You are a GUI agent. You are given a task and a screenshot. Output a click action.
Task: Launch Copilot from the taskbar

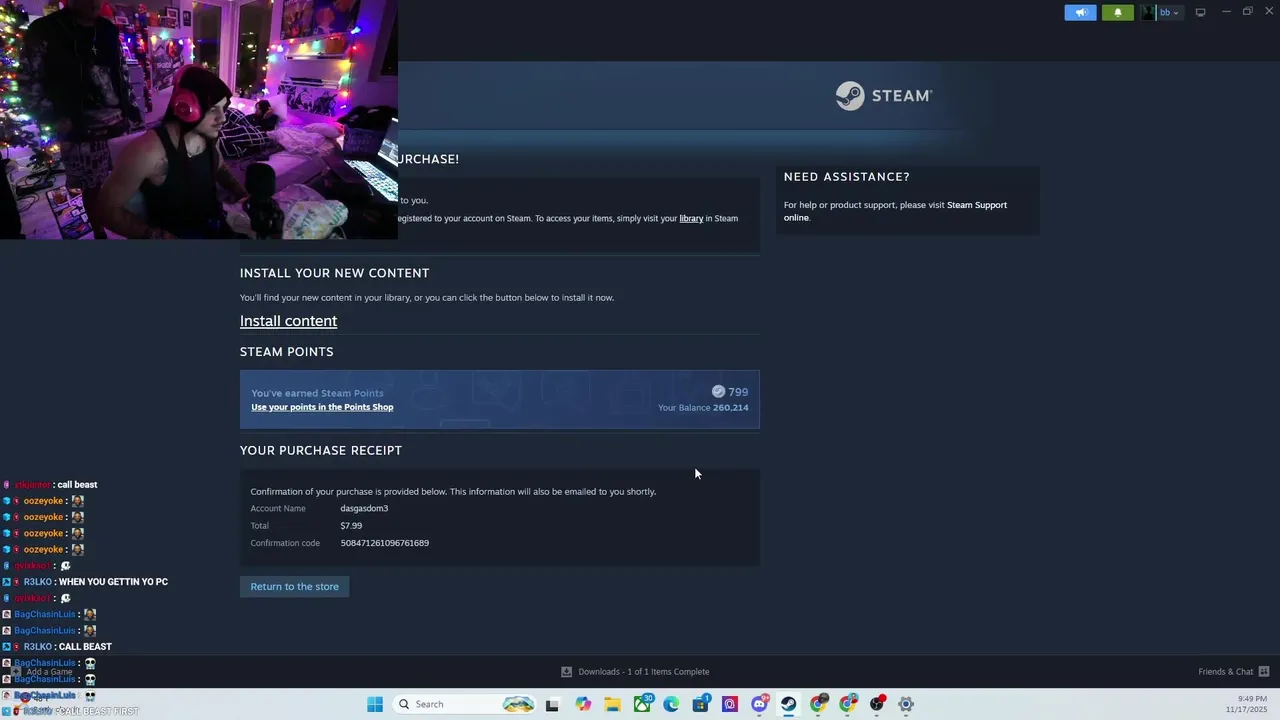[x=583, y=704]
